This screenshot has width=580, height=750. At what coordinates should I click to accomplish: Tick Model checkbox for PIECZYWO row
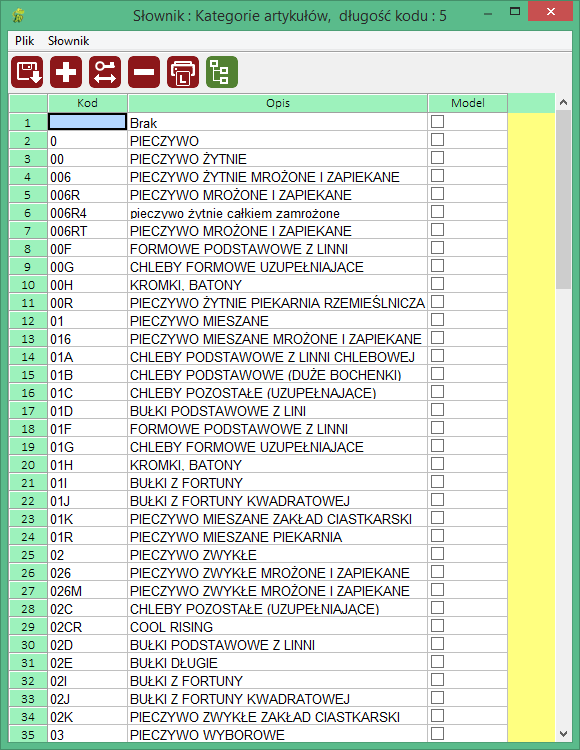pyautogui.click(x=437, y=140)
